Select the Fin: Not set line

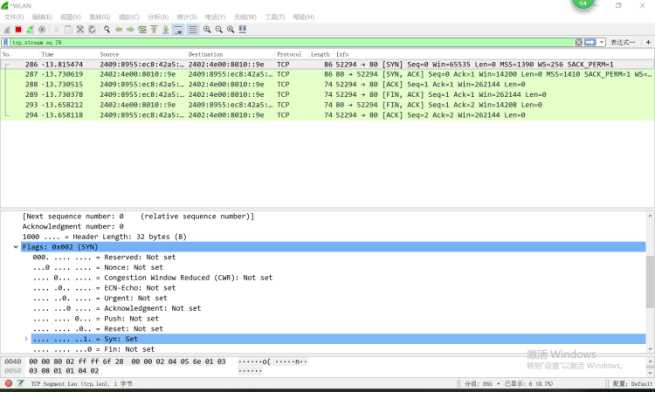94,350
